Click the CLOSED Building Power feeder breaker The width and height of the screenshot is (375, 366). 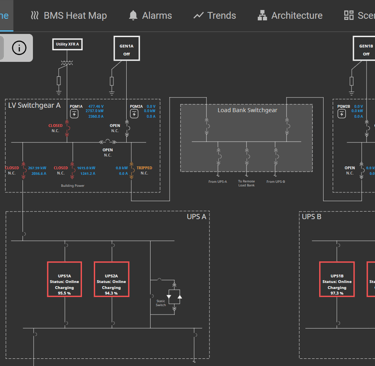click(72, 170)
